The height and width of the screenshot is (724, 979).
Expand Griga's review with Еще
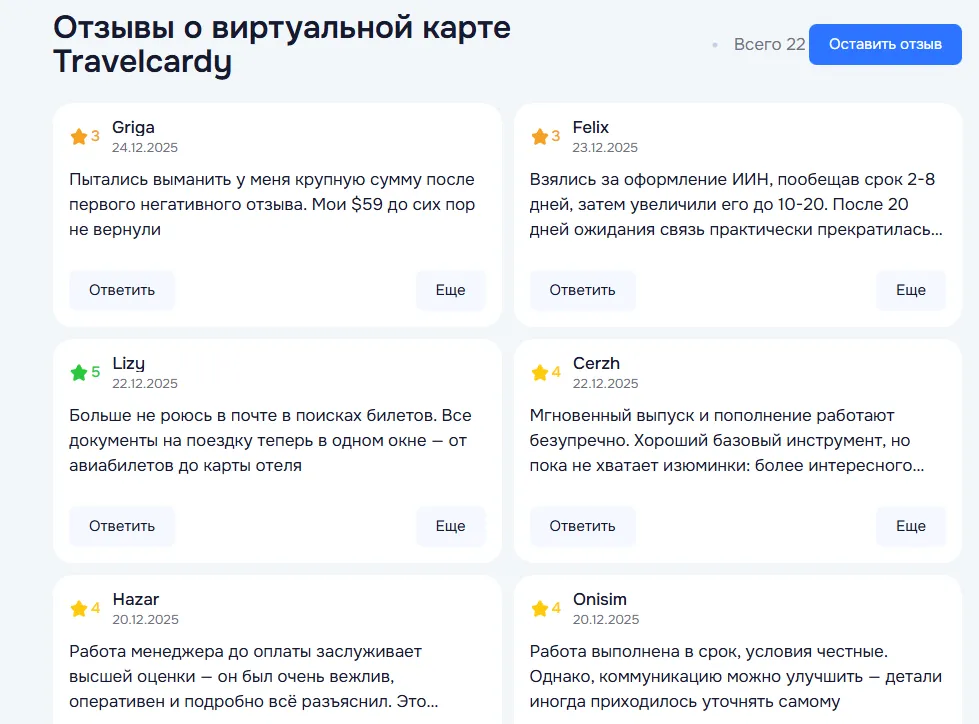[450, 290]
